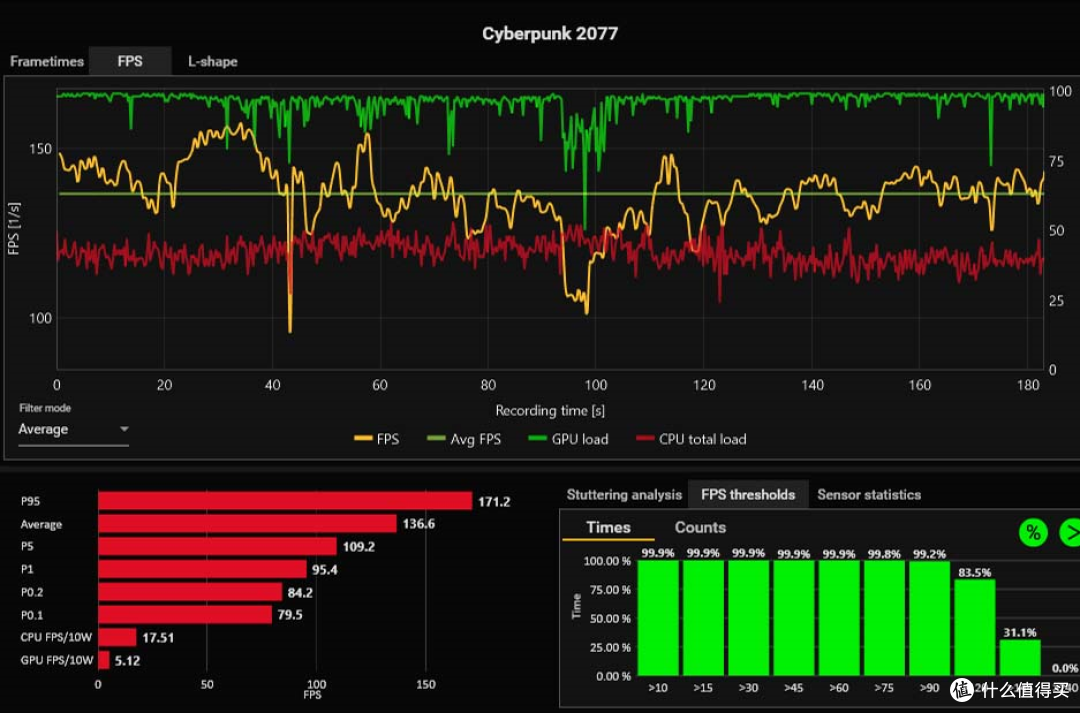
Task: Switch to the Frametimes tab
Action: tap(47, 61)
